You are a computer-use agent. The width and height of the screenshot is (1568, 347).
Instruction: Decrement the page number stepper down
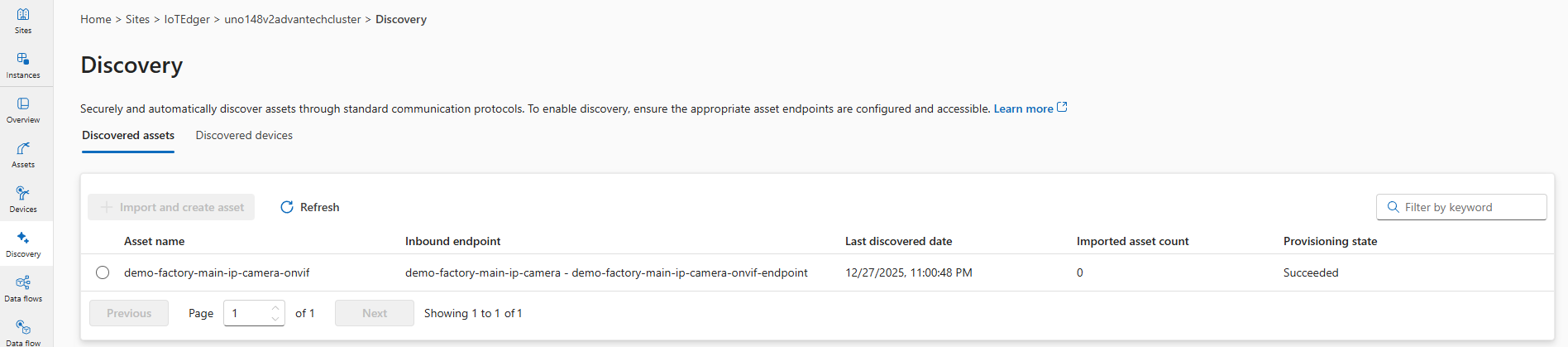pos(275,319)
